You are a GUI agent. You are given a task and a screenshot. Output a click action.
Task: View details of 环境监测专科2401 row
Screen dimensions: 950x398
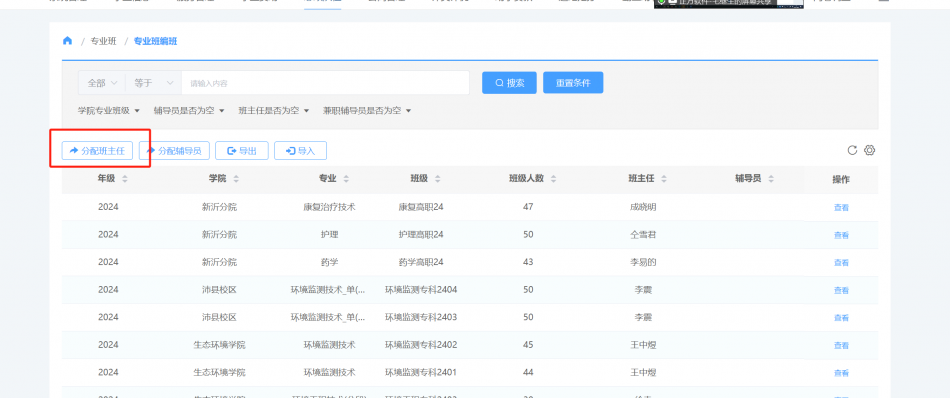coord(841,373)
